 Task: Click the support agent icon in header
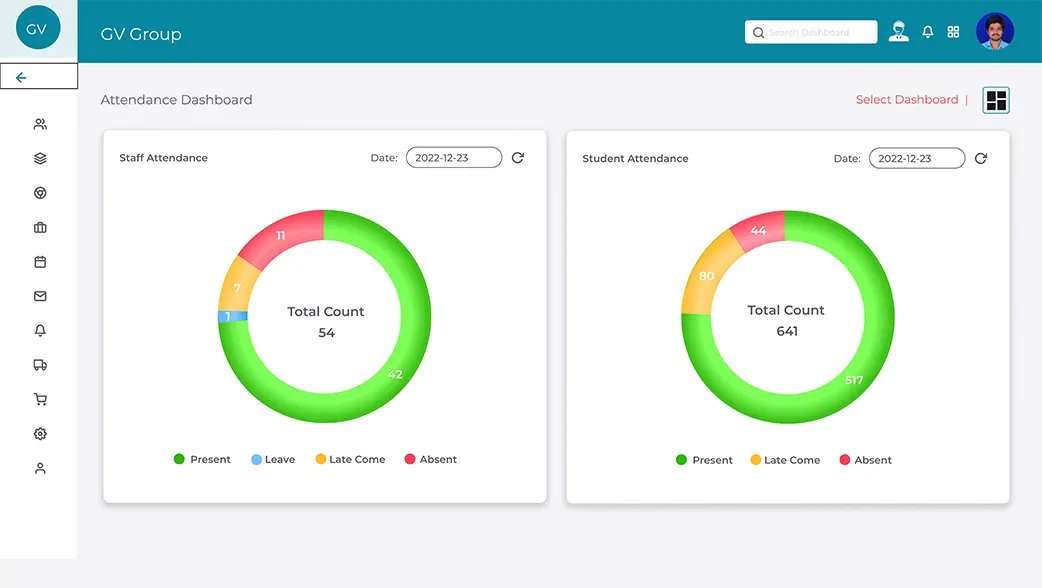click(x=898, y=31)
